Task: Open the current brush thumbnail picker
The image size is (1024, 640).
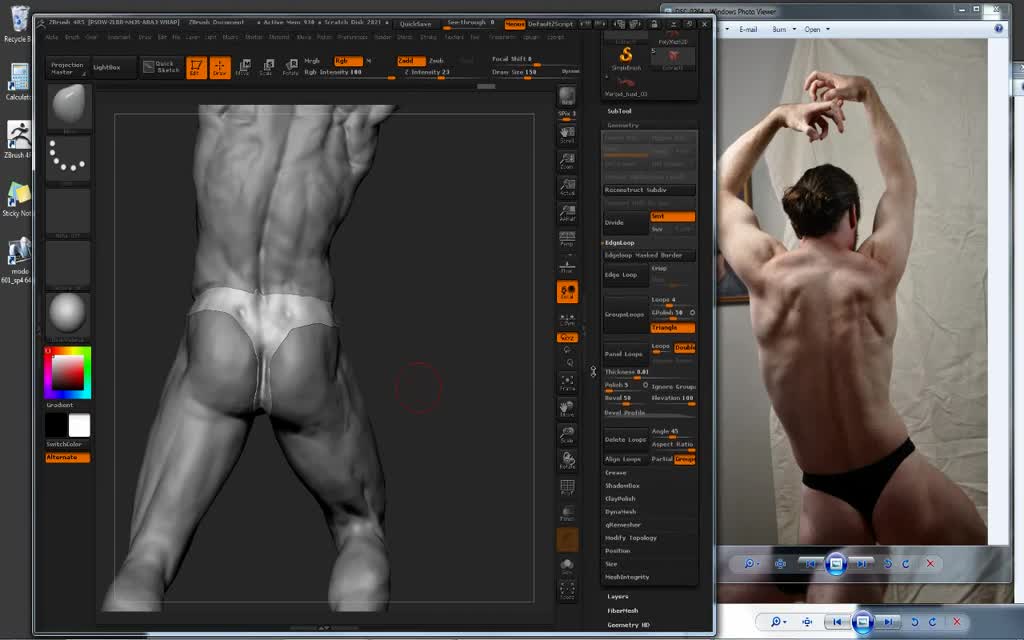Action: (x=68, y=105)
